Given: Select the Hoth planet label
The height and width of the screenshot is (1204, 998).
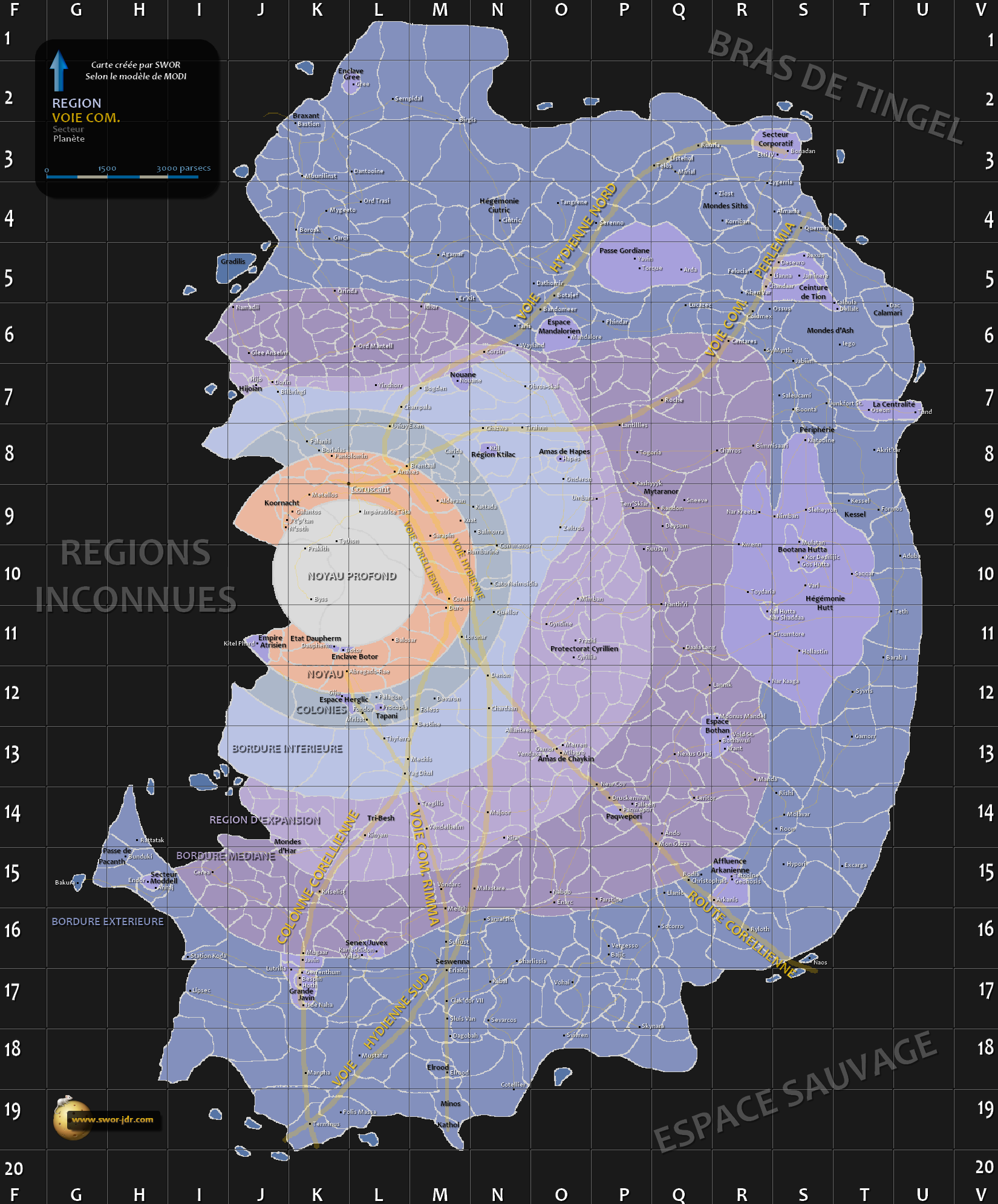Looking at the screenshot, I should click(309, 985).
